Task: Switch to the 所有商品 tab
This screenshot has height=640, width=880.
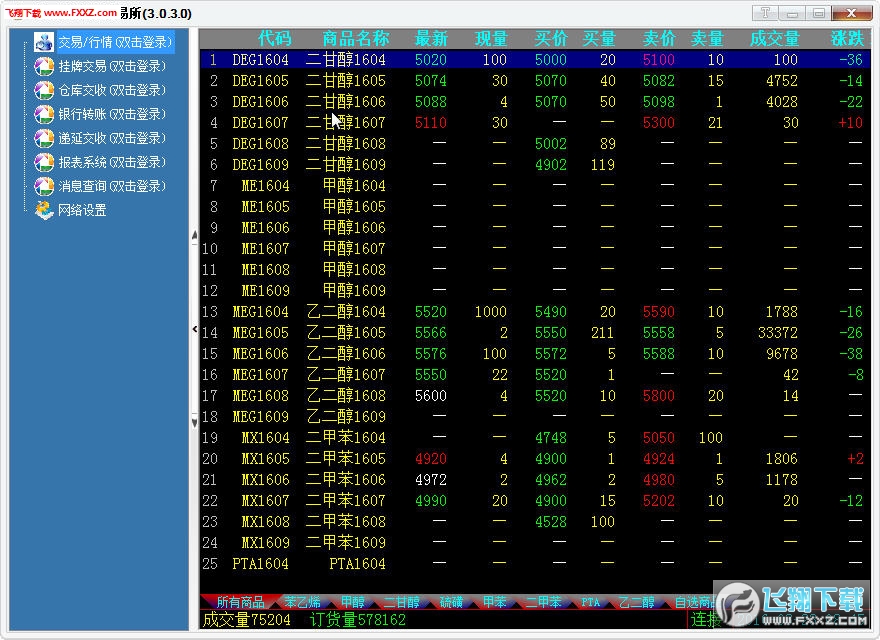Action: point(240,602)
